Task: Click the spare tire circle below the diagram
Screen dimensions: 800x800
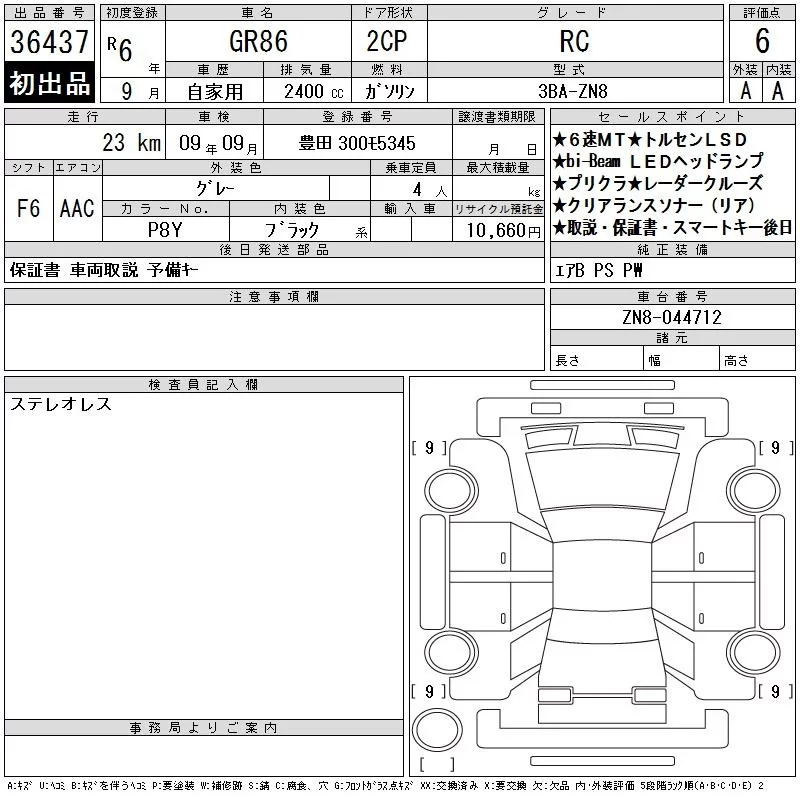Action: [x=437, y=729]
